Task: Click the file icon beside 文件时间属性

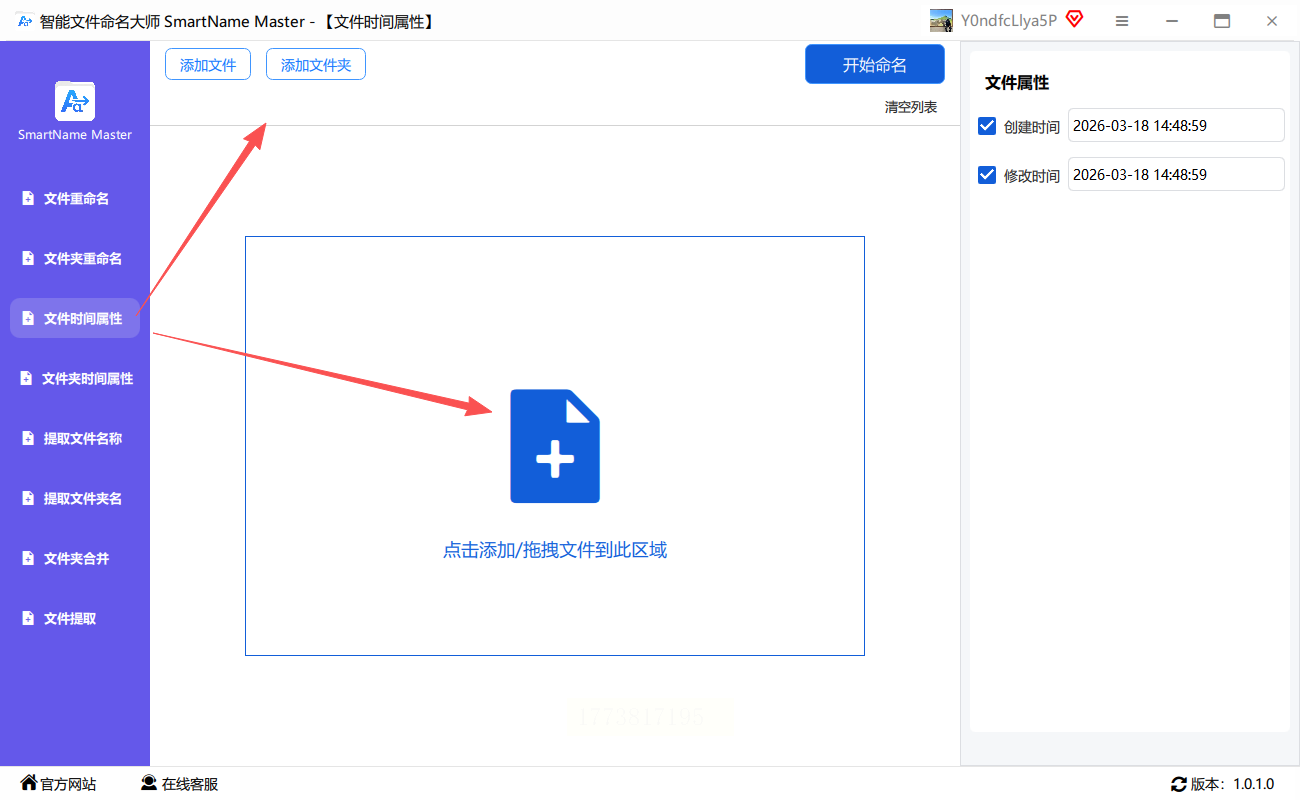Action: pyautogui.click(x=28, y=318)
